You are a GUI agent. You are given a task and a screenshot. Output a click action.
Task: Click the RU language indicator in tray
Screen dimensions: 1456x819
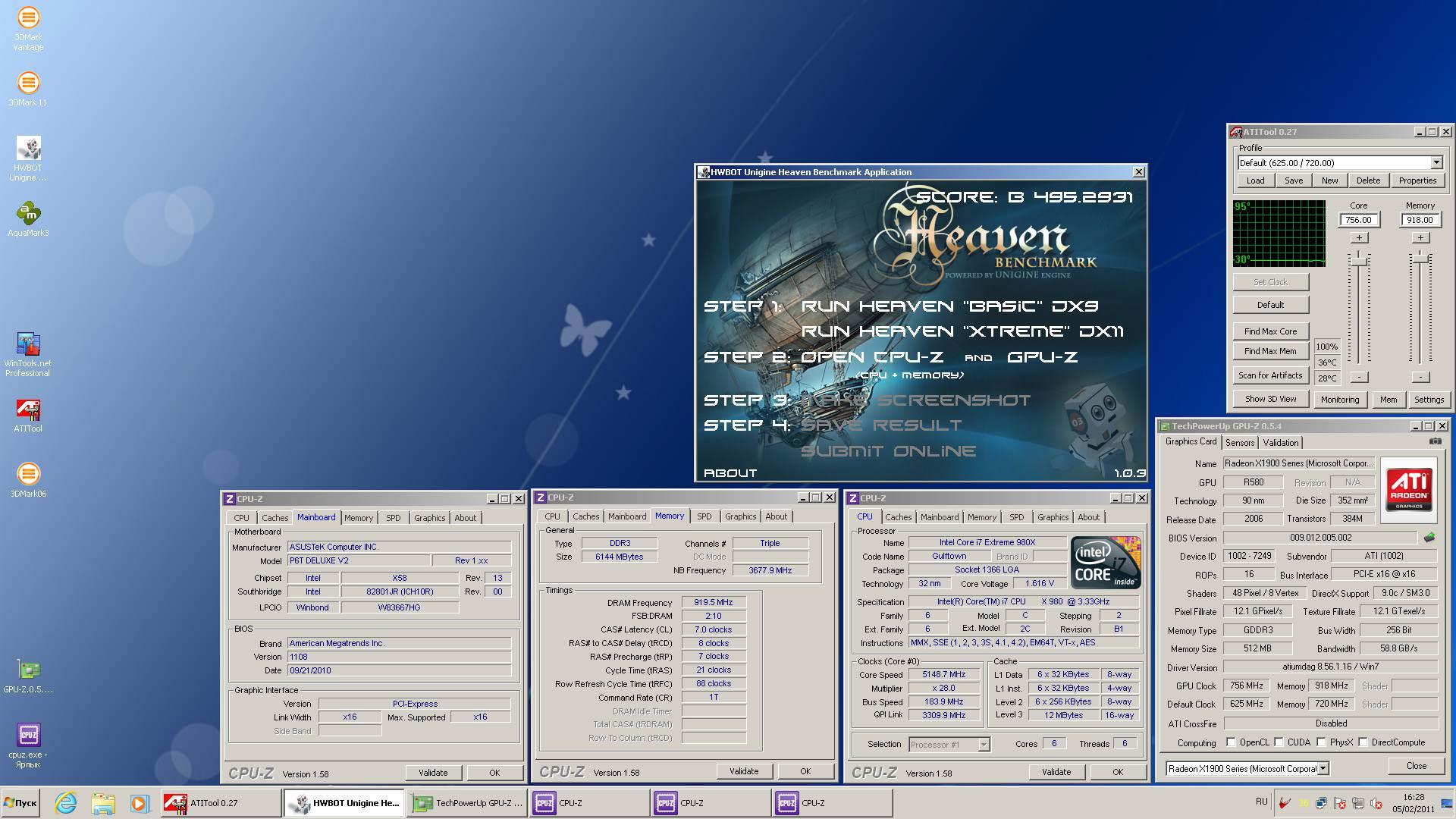[x=1261, y=802]
